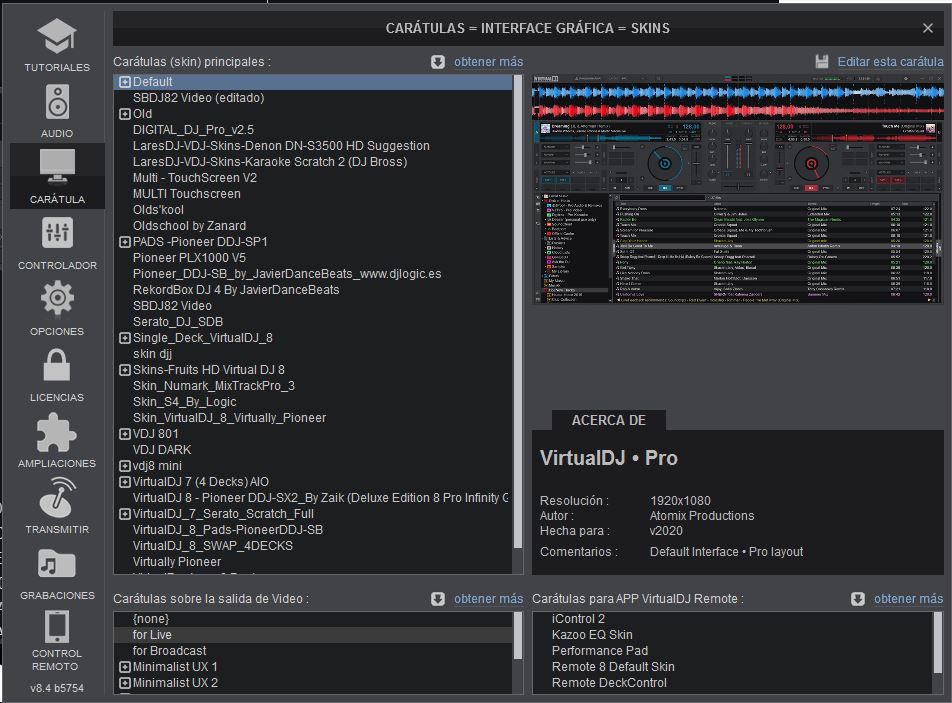Image resolution: width=952 pixels, height=703 pixels.
Task: Click Editar esta carátula link
Action: (890, 62)
